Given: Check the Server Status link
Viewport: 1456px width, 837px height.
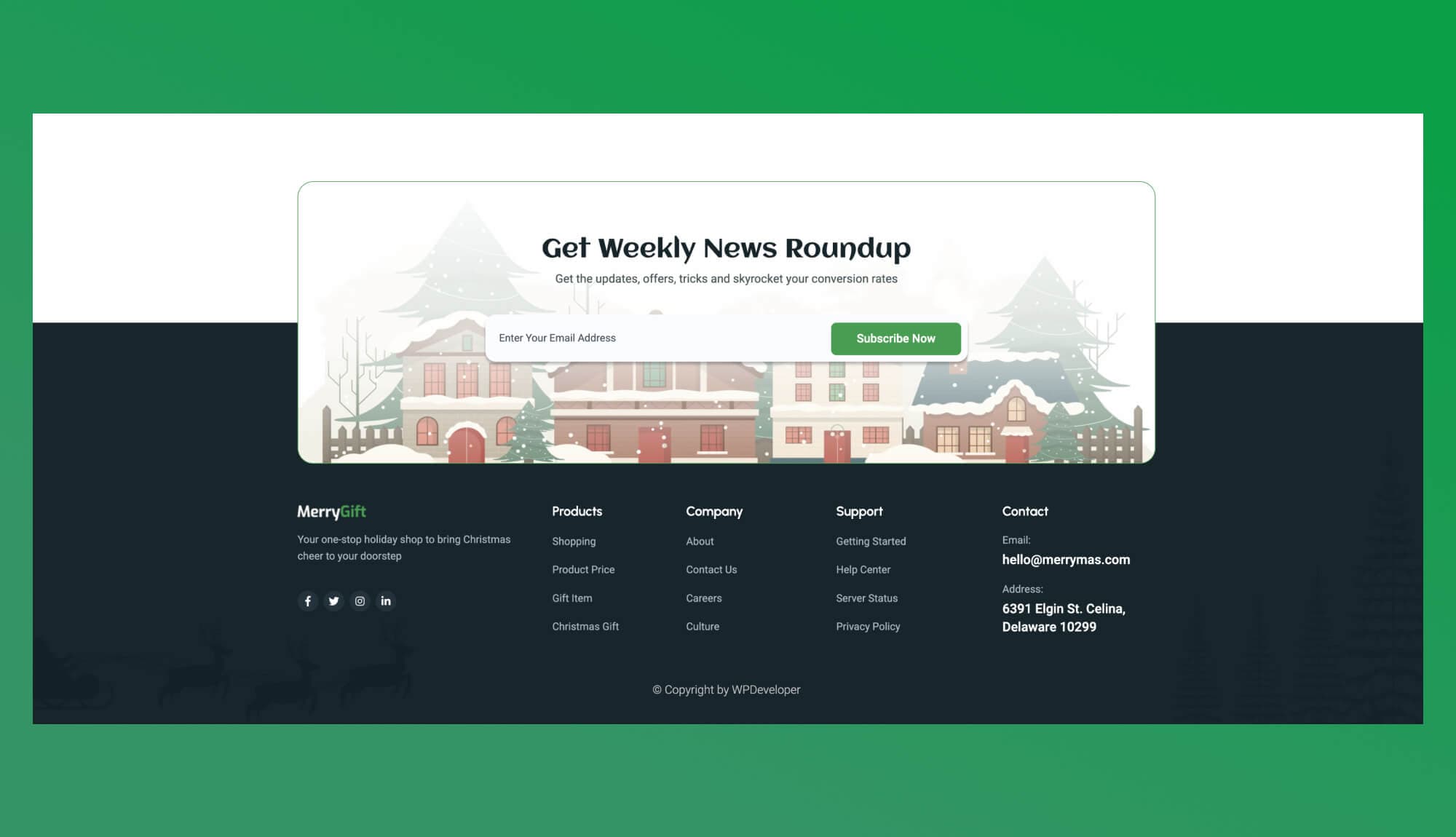Looking at the screenshot, I should pos(866,598).
